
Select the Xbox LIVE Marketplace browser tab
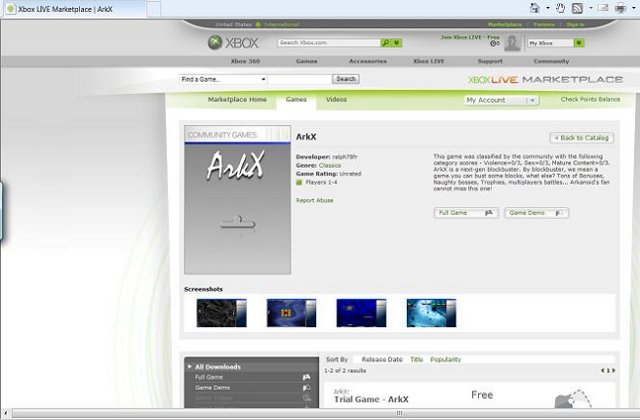[75, 9]
